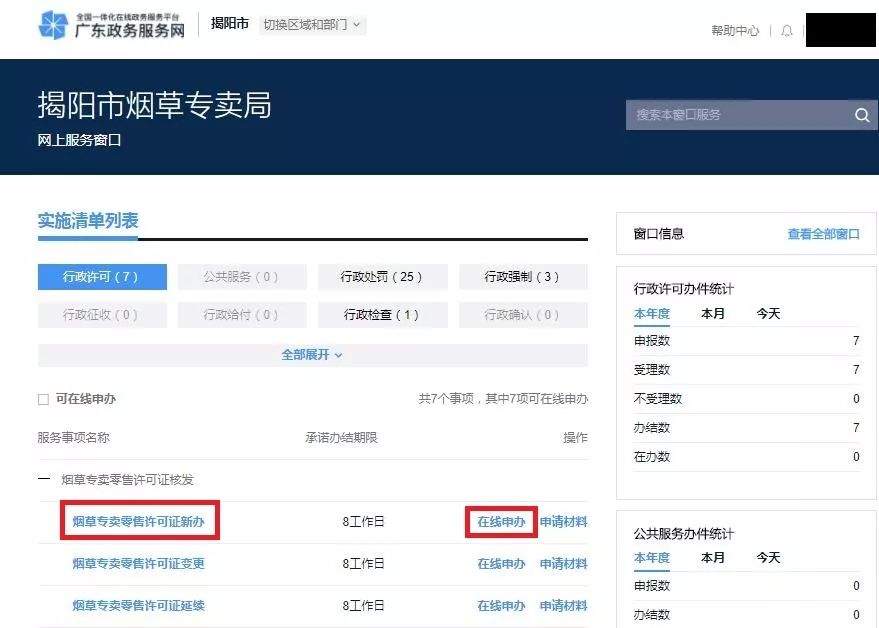Screen dimensions: 879x628
Task: Open 帮助中心 link
Action: 735,30
